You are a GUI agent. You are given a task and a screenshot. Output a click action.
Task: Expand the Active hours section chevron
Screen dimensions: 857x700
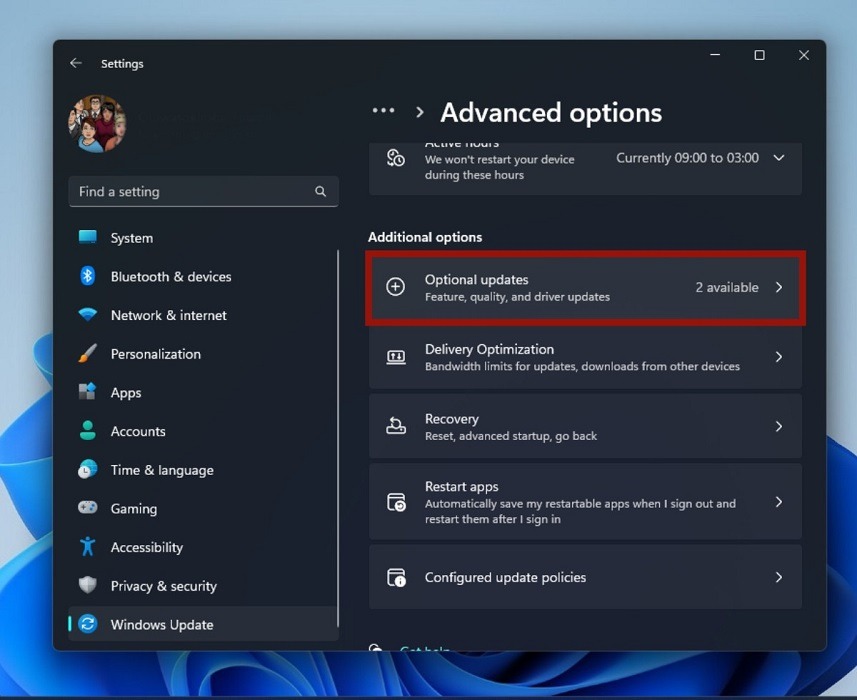point(777,158)
